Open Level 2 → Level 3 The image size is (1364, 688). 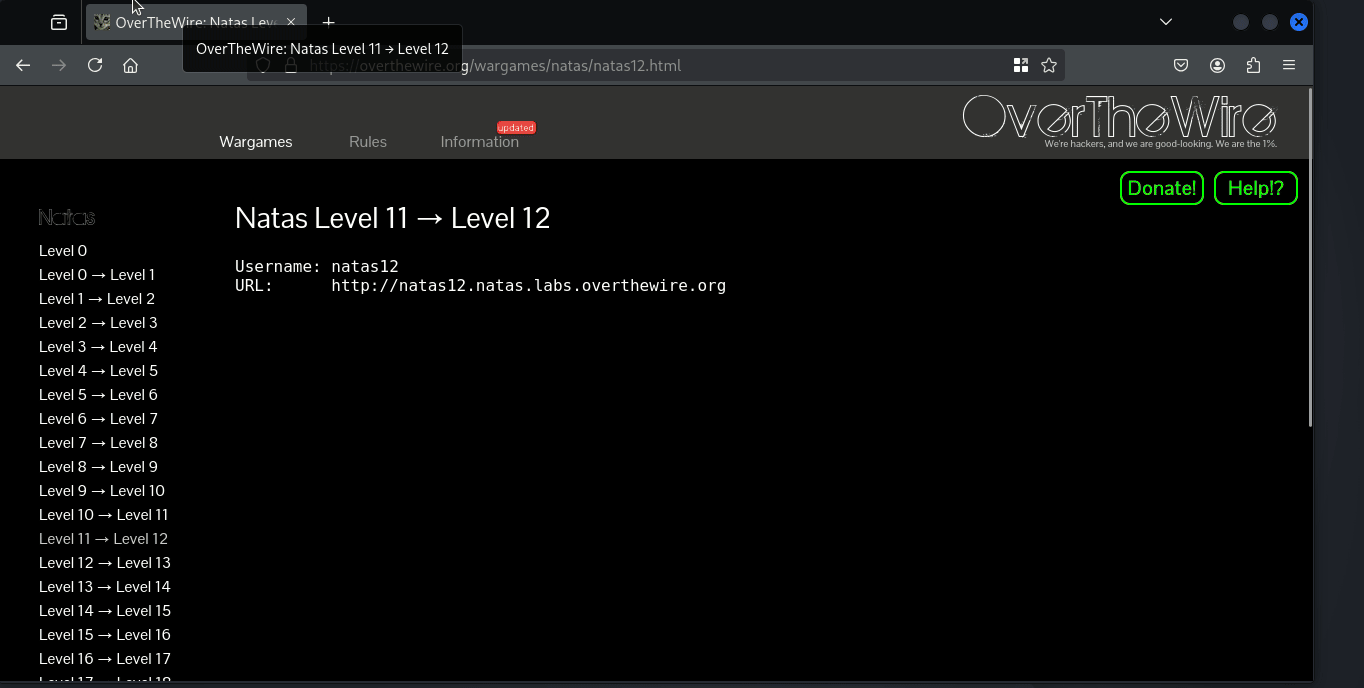[98, 323]
